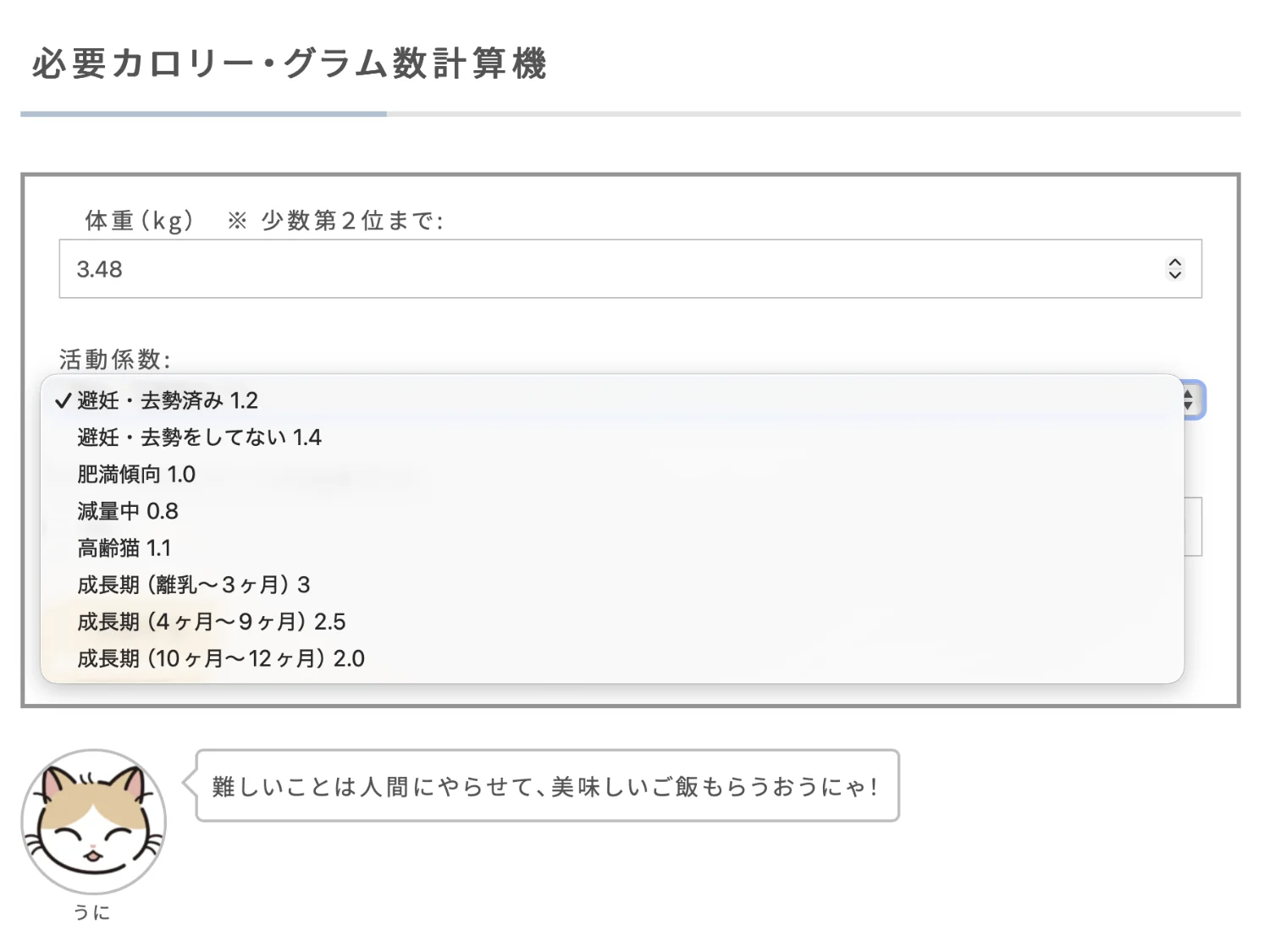Click the weight input field showing 3.48
The height and width of the screenshot is (952, 1270).
tap(593, 269)
